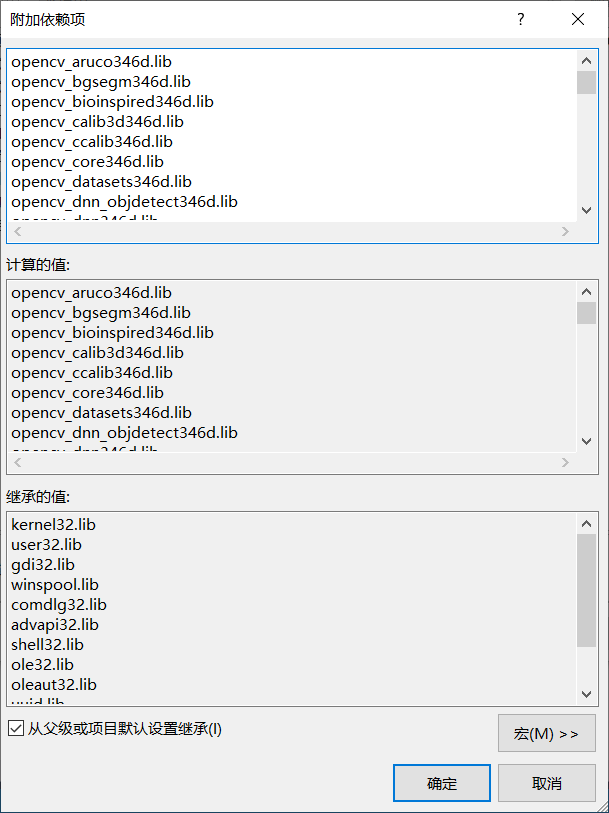Select kernel32.lib in 继承的值 list
609x813 pixels.
point(54,525)
